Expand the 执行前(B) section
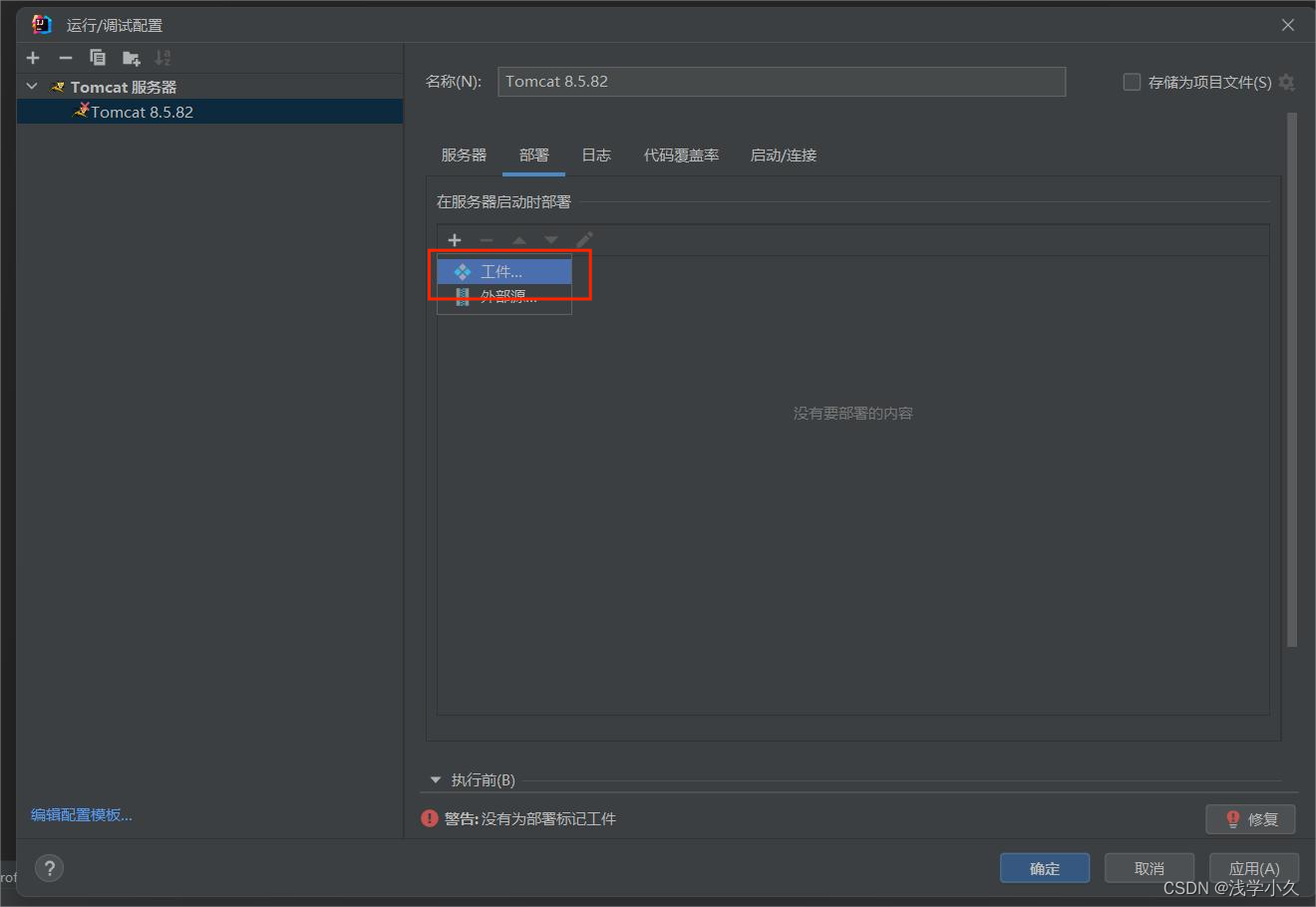The image size is (1316, 907). [435, 780]
